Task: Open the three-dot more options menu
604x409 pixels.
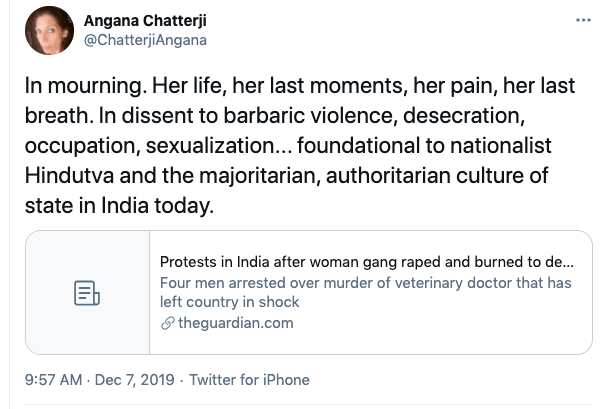Action: tap(583, 21)
